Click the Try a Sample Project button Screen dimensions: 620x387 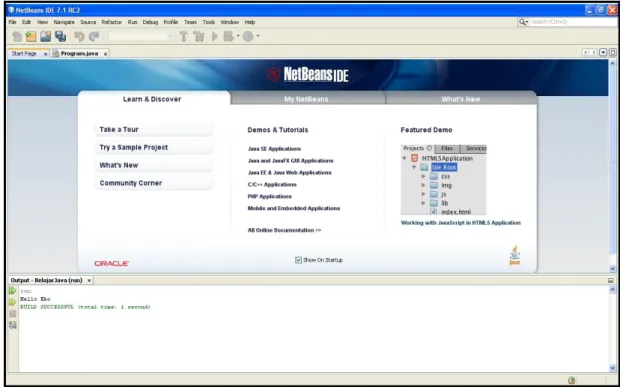154,147
